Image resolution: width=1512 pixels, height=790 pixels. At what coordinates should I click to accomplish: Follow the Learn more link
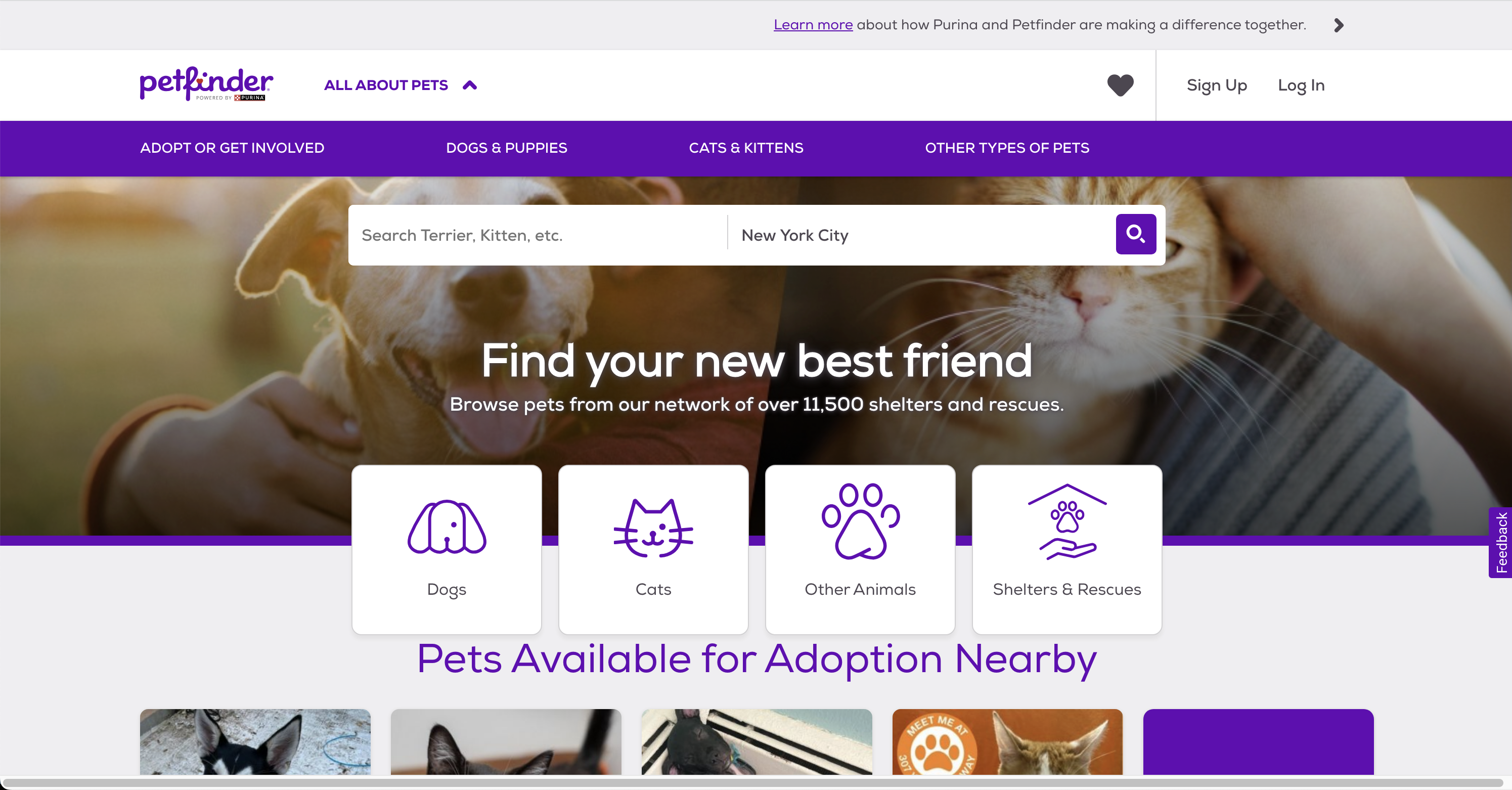click(813, 25)
